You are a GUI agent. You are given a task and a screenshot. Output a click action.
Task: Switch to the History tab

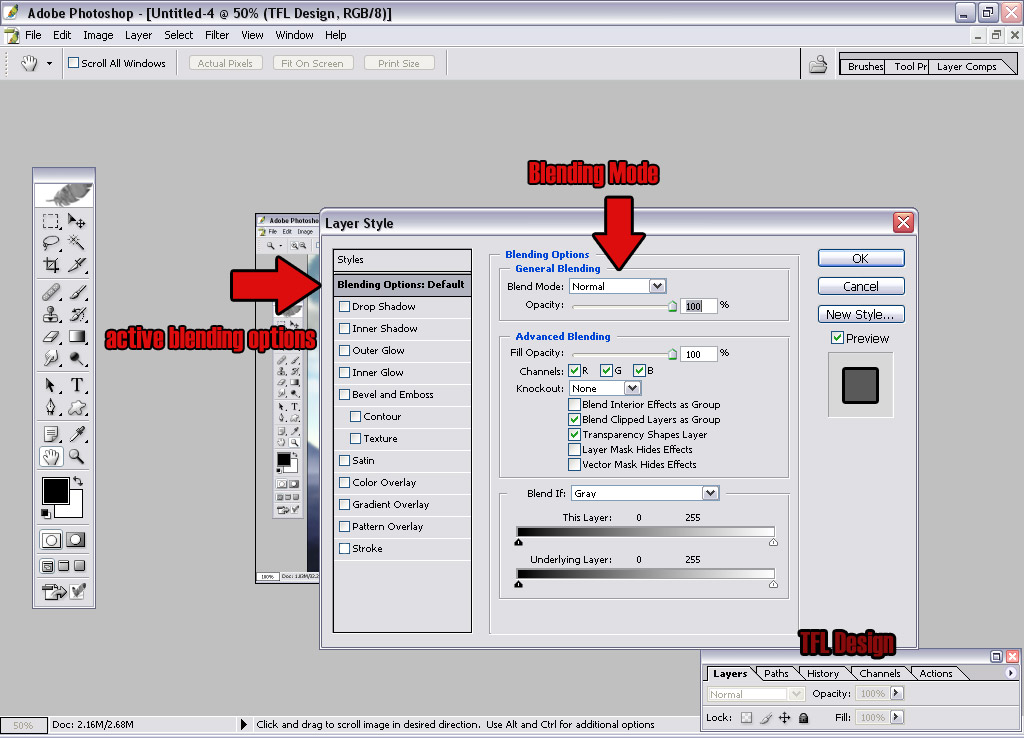tap(822, 673)
